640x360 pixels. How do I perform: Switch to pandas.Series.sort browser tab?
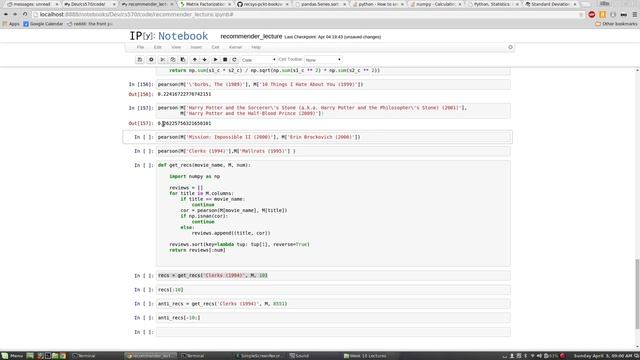[x=321, y=4]
